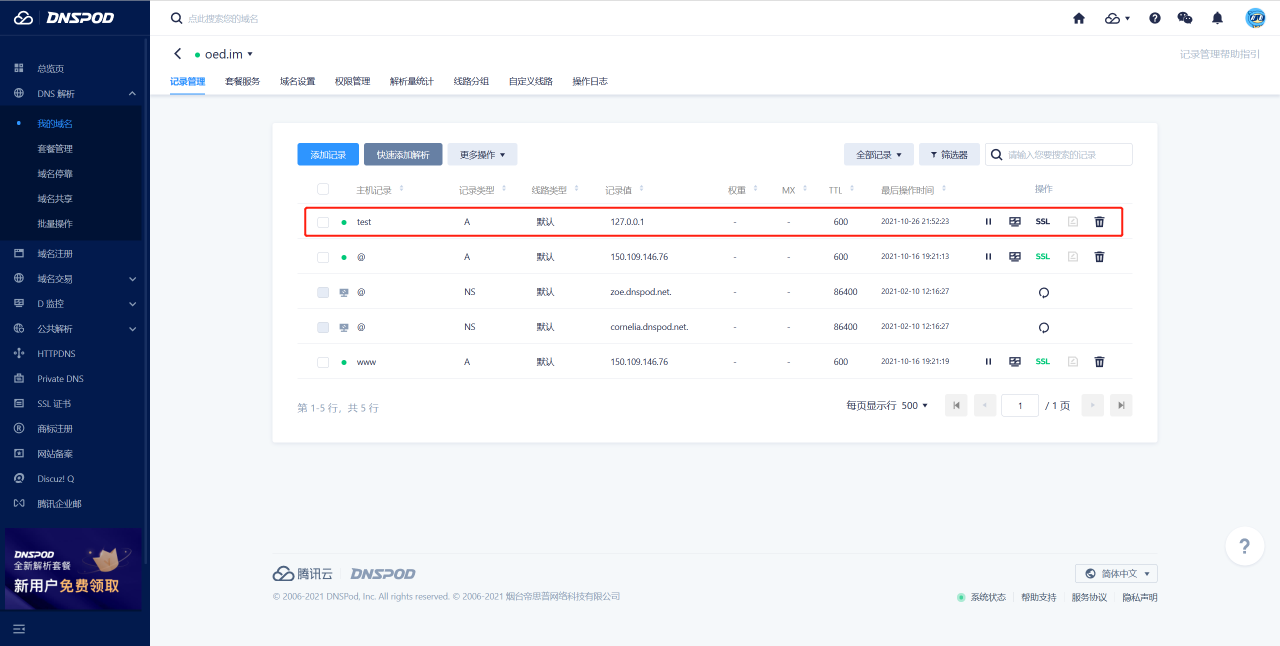Open the 更多操作 dropdown
1280x646 pixels.
482,155
